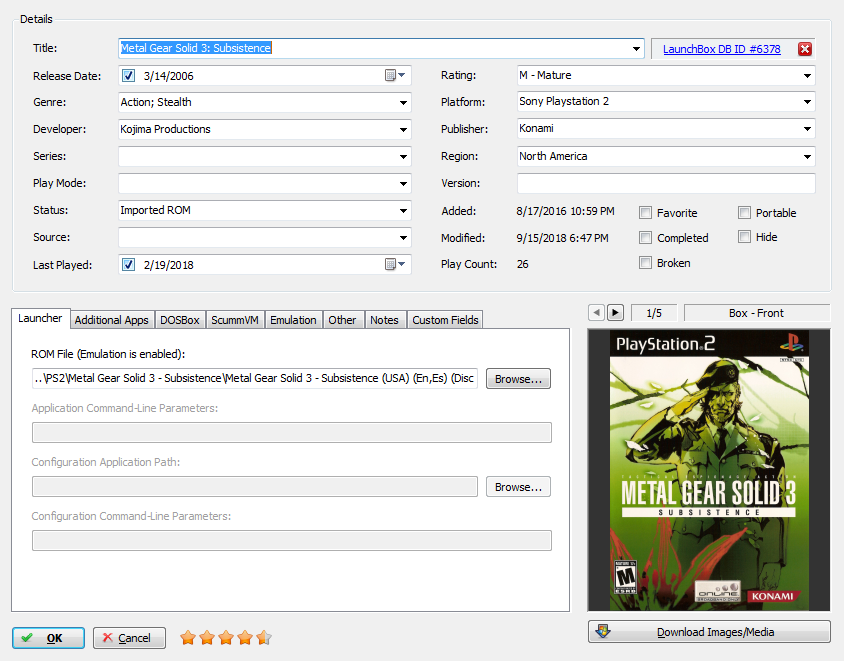Open the DOSBox tab
Viewport: 844px width, 661px height.
[x=180, y=320]
